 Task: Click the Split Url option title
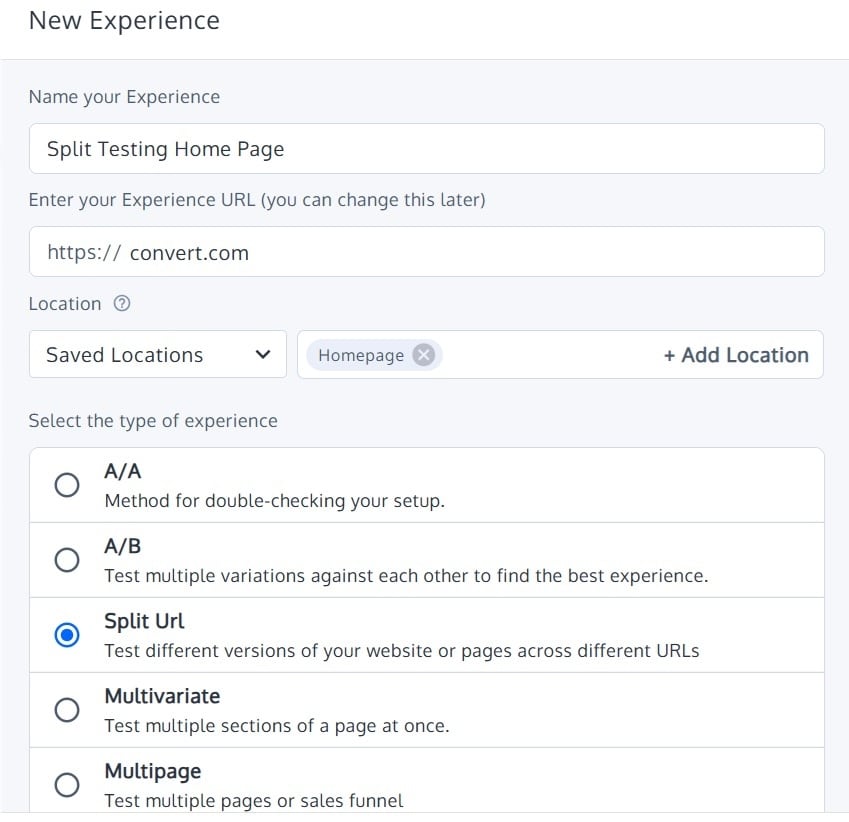click(144, 621)
